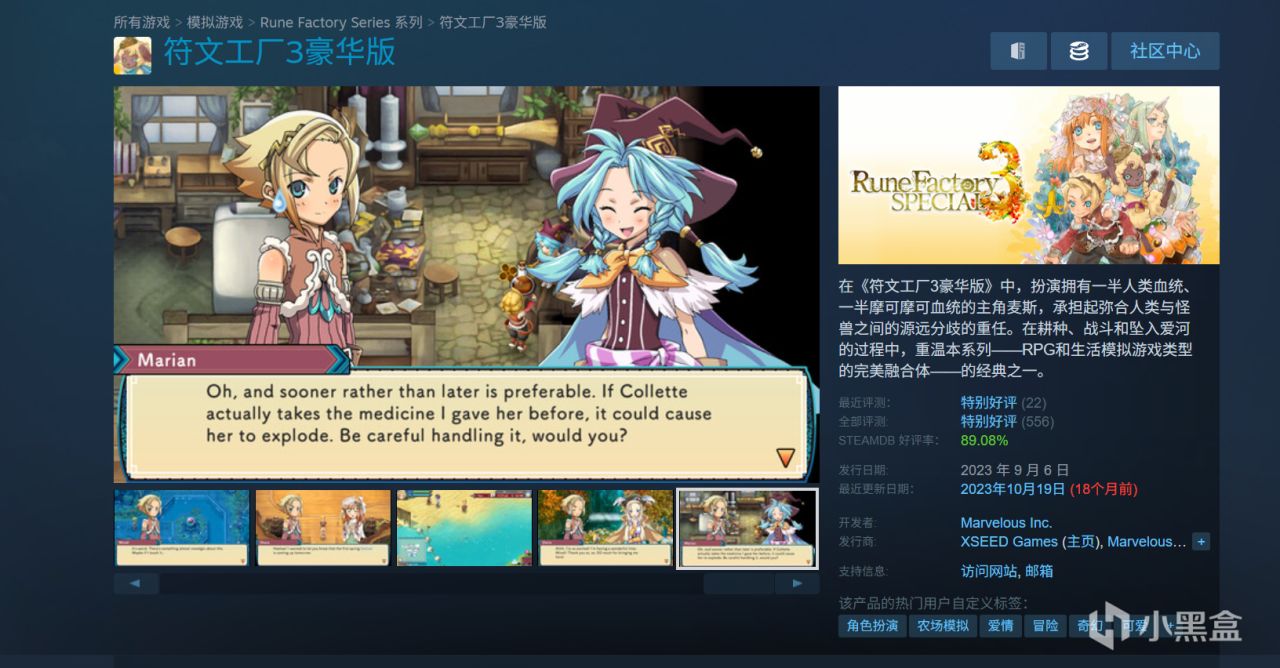Click the 访问网站 support link
The image size is (1280, 668).
[989, 572]
